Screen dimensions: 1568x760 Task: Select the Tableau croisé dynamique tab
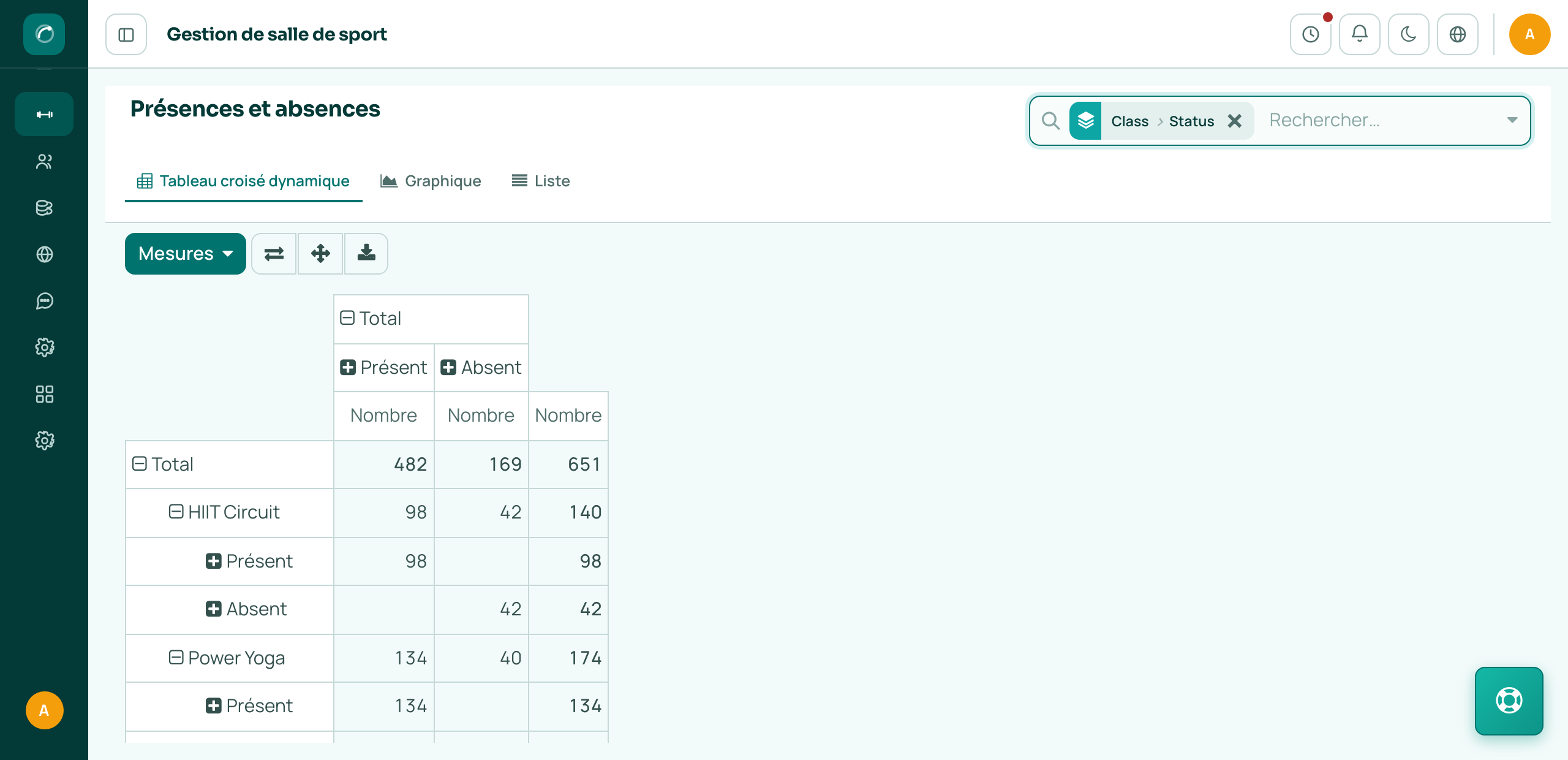coord(243,181)
